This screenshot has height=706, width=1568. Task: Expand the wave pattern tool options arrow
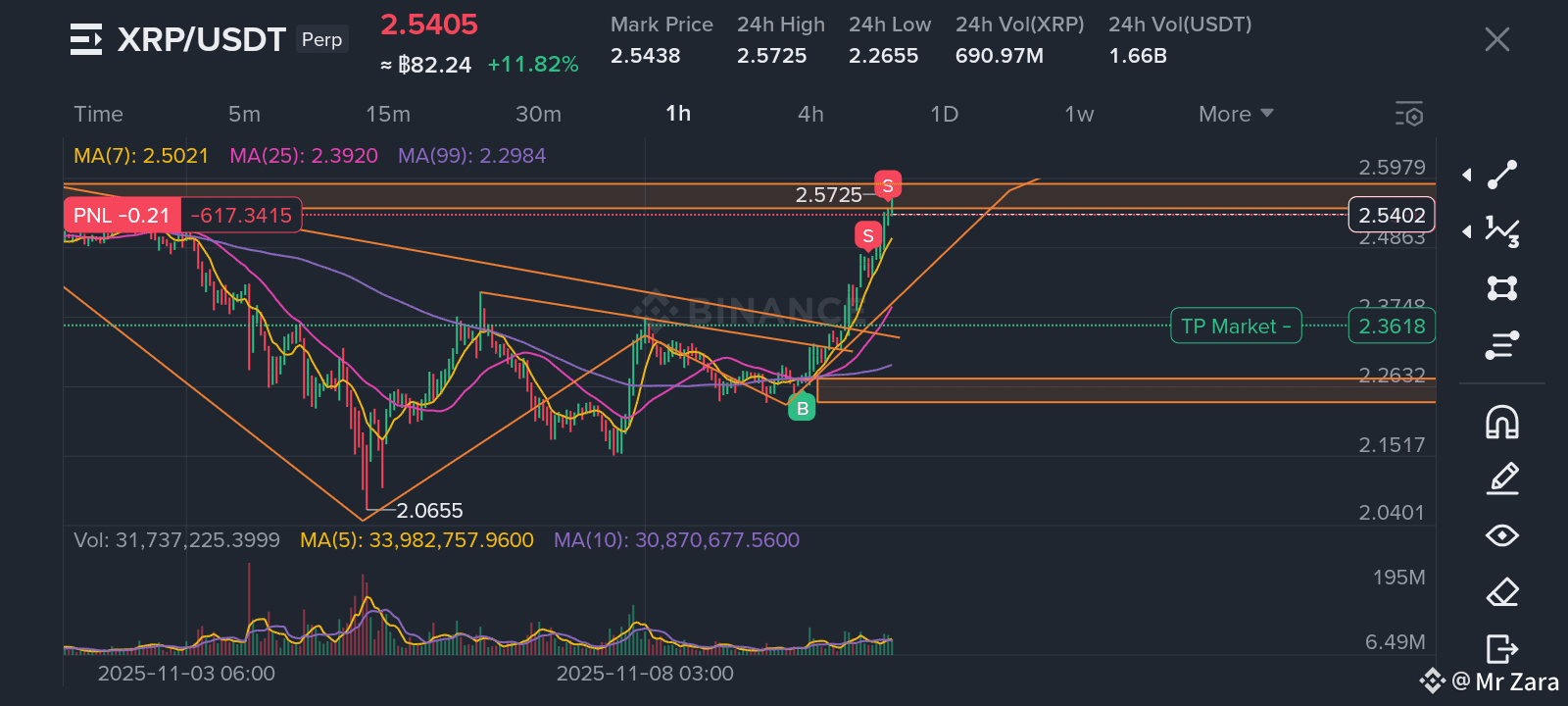[x=1467, y=231]
